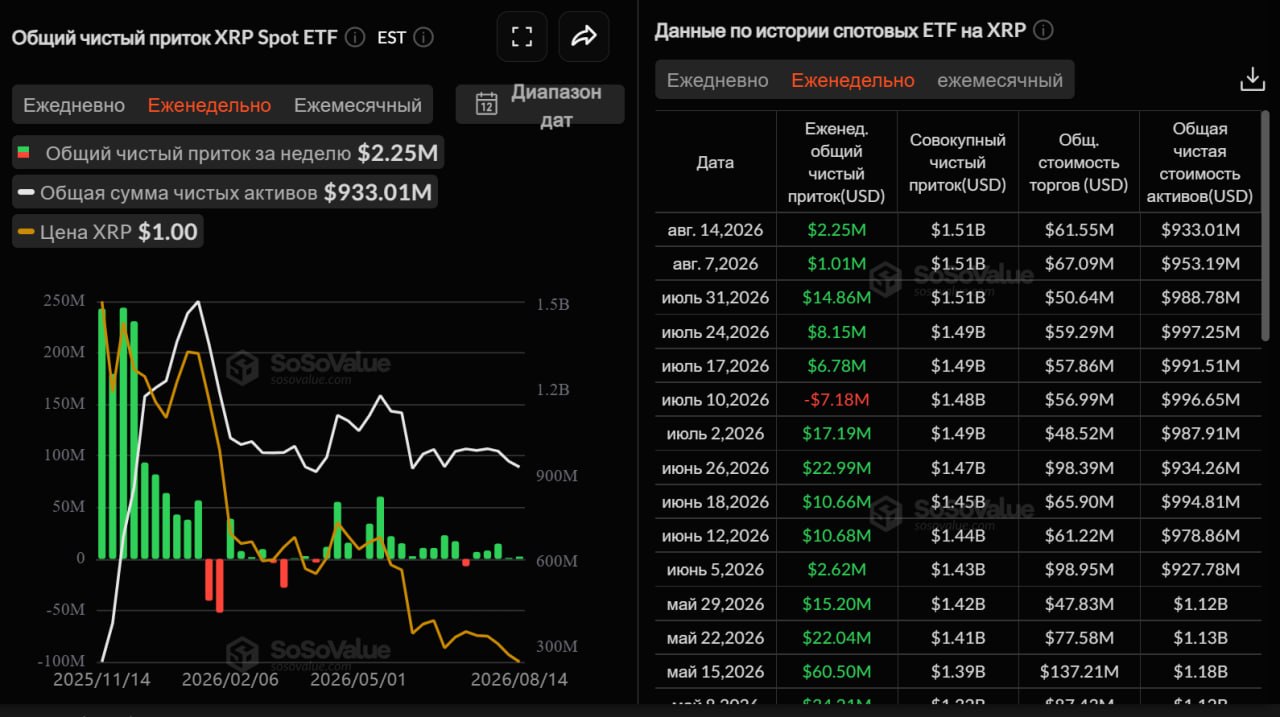Click the авг. 7,2026 date cell

point(715,264)
